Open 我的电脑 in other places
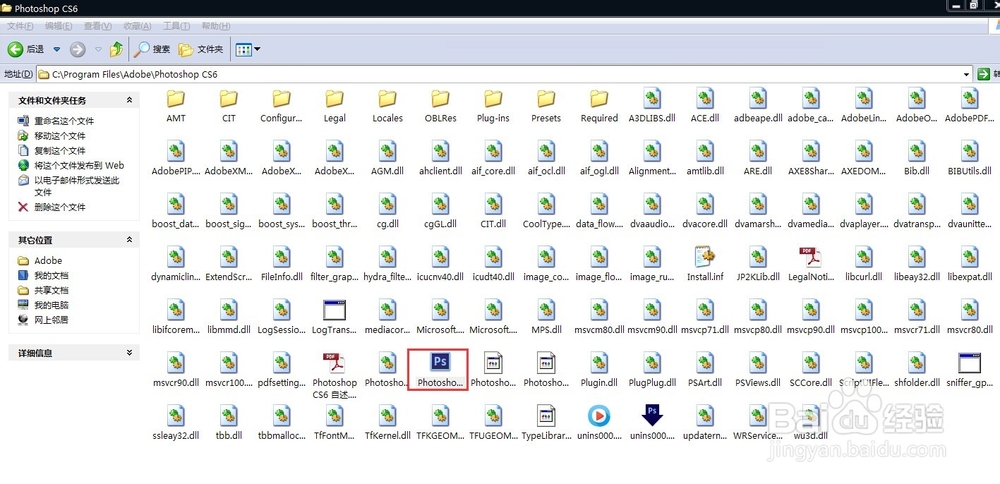Screen dimensions: 1000x484 (51, 305)
